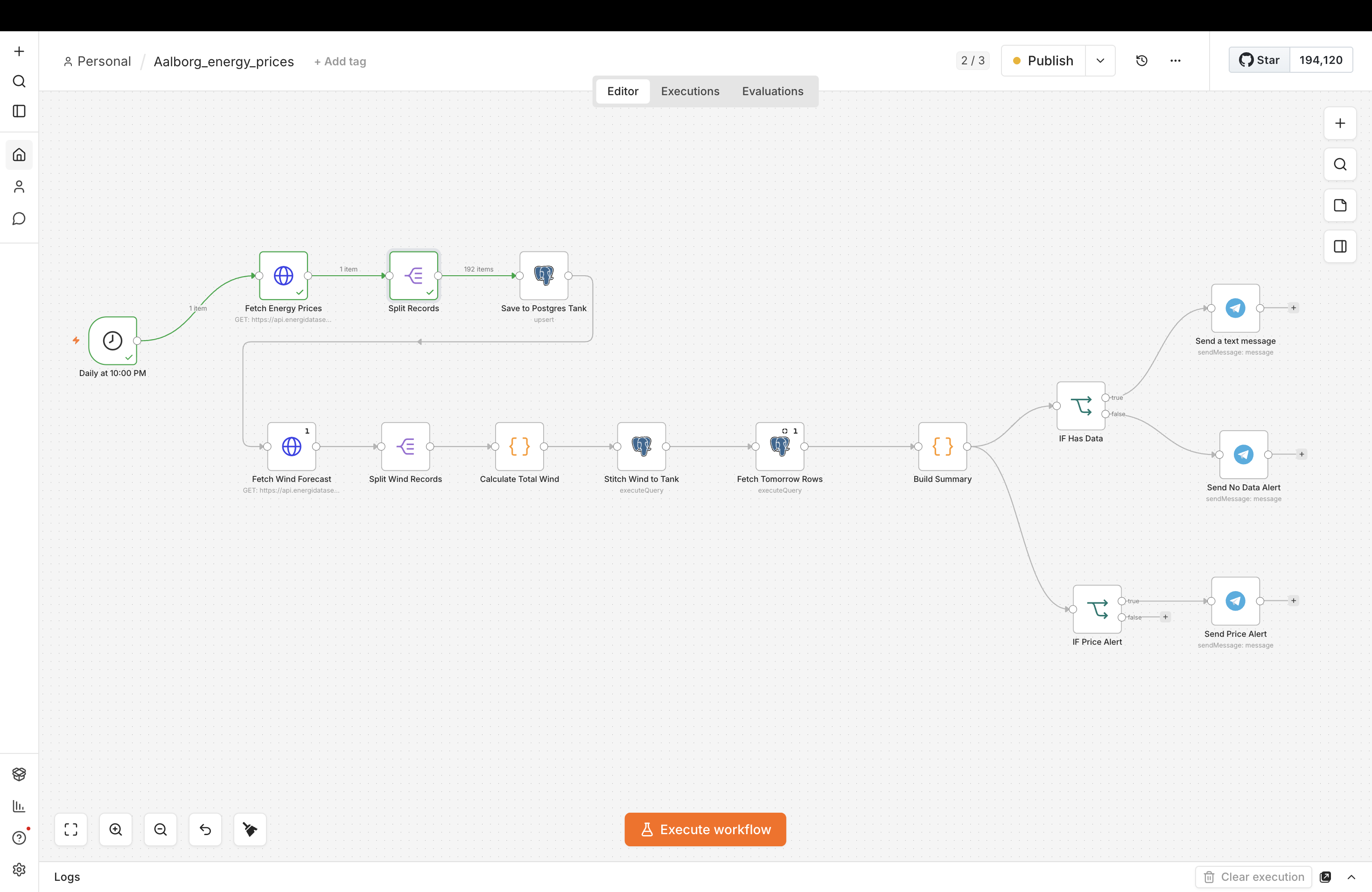Search nodes with canvas magnifier button

coord(1340,164)
